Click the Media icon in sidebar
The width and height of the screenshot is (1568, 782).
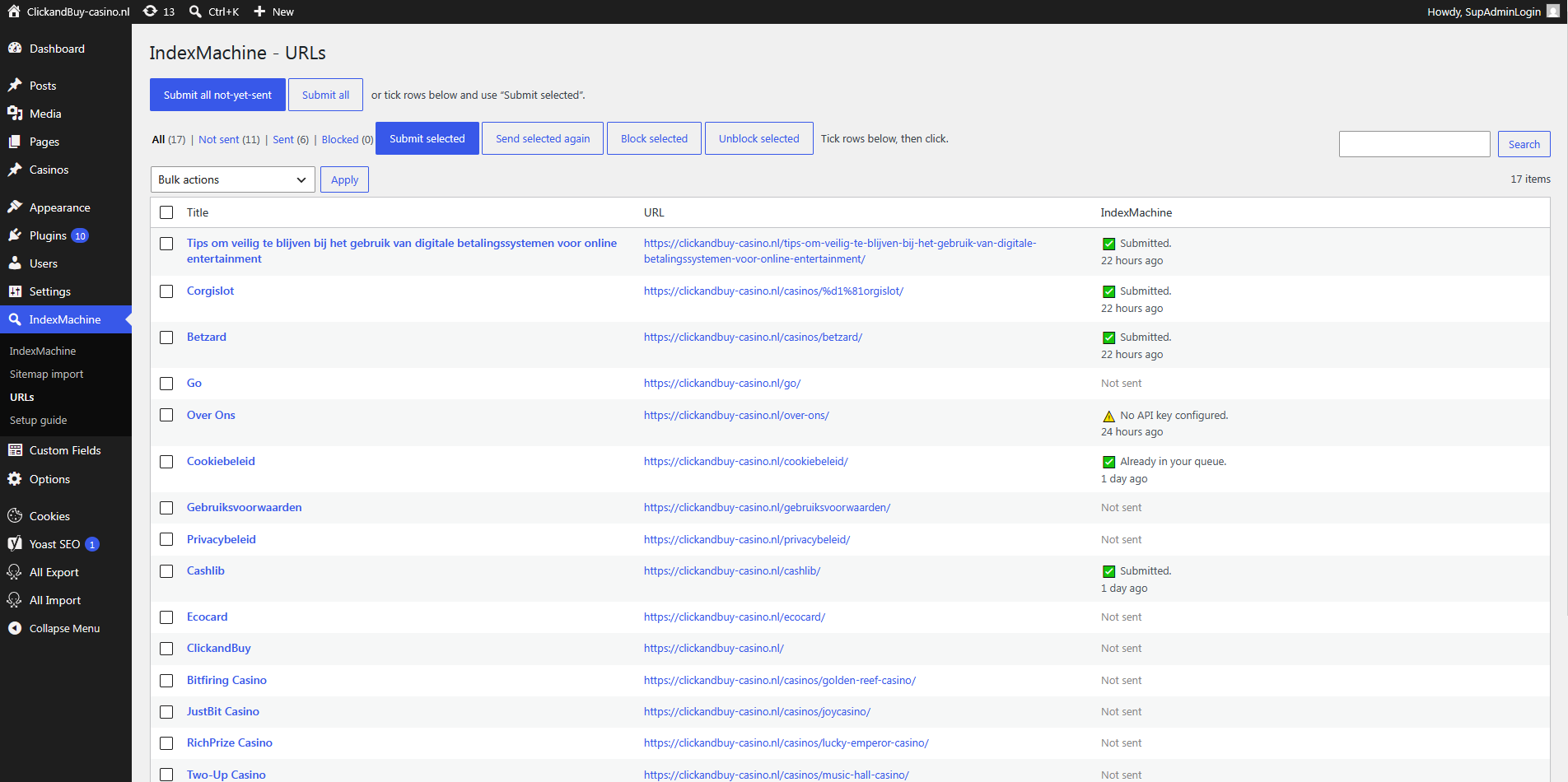[15, 114]
